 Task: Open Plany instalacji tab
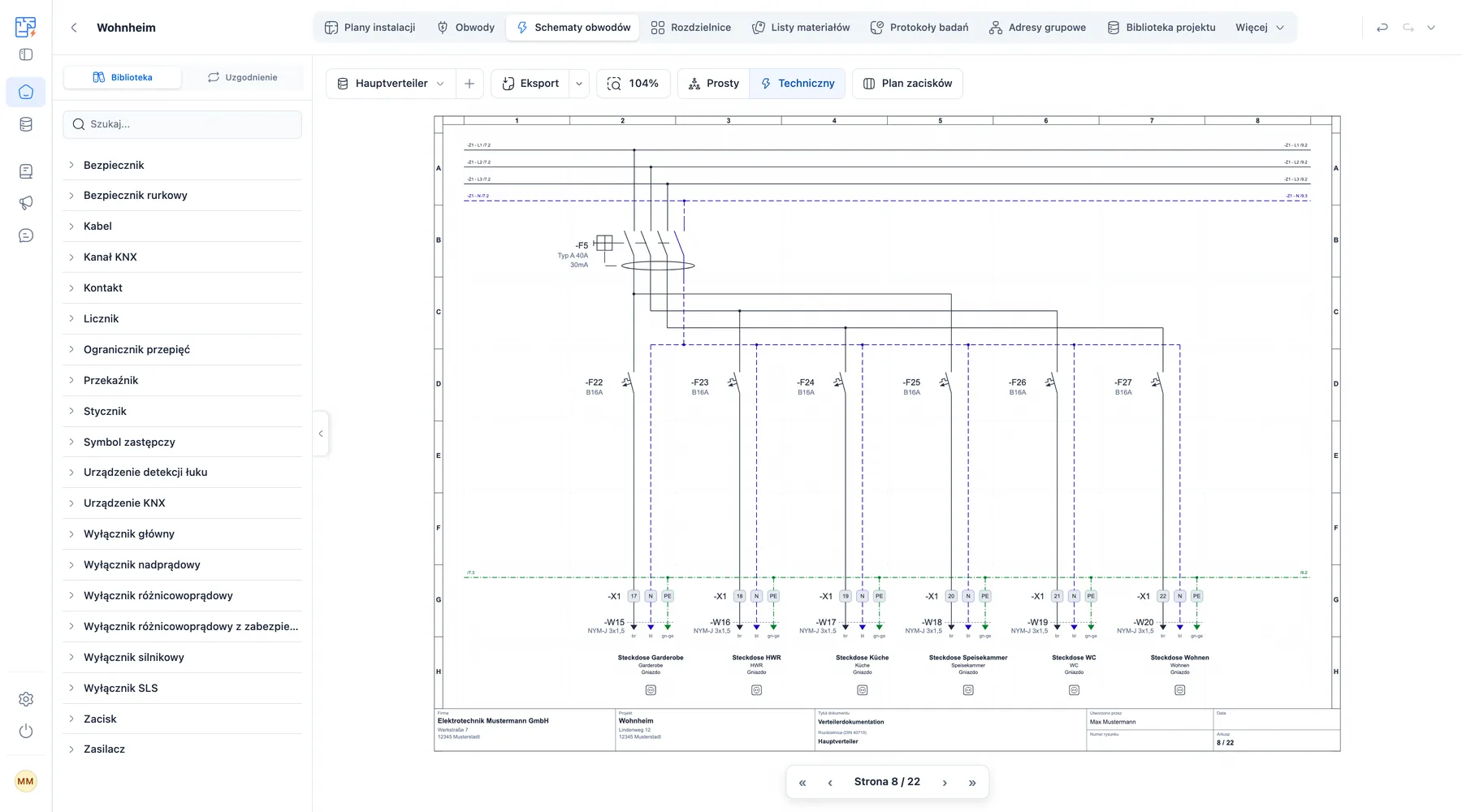[370, 28]
